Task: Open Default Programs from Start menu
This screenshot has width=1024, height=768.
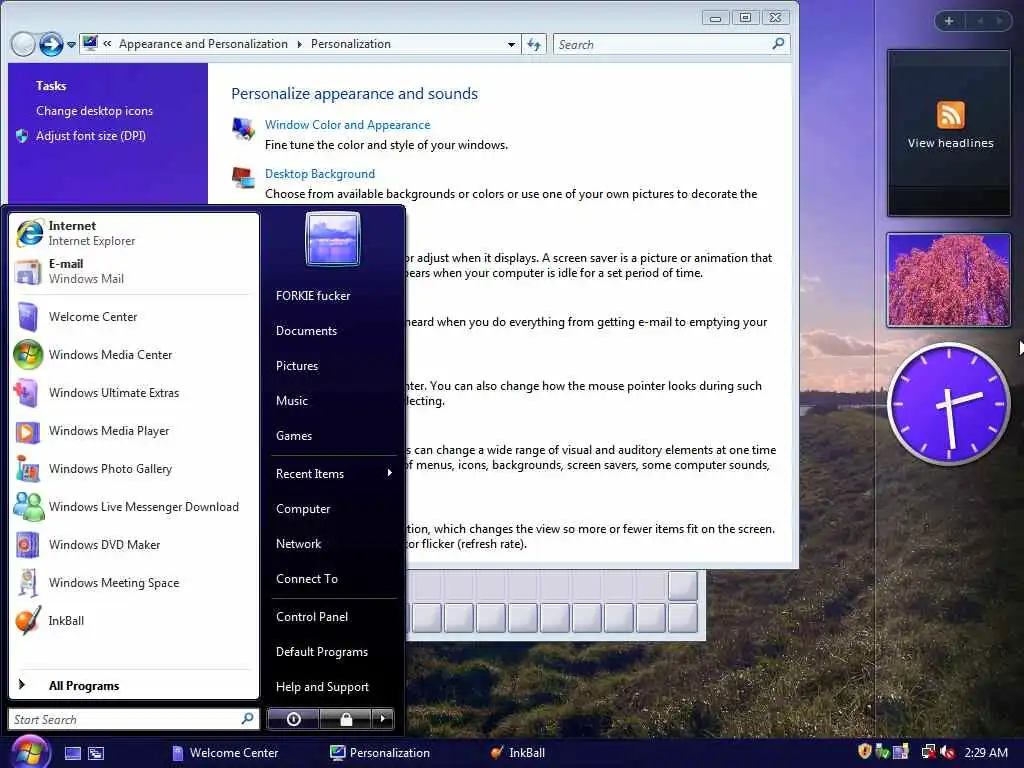Action: click(x=322, y=652)
